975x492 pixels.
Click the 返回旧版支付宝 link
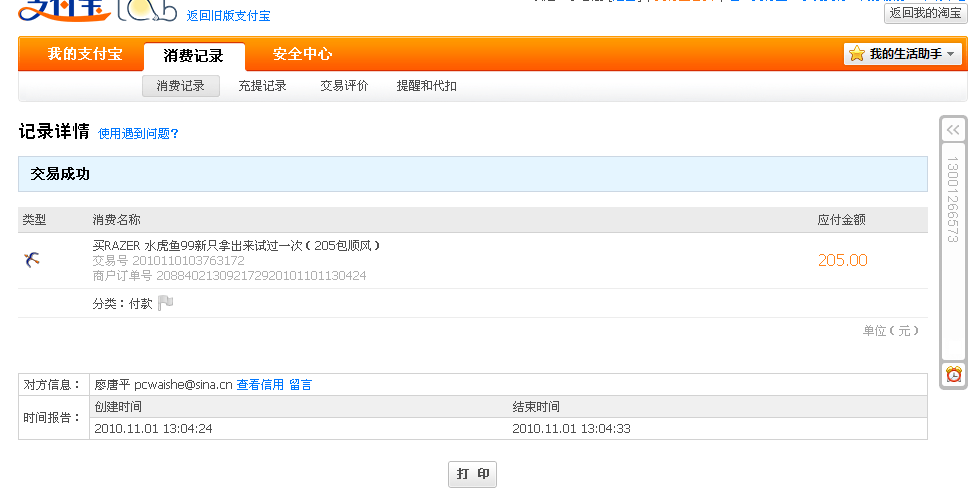(228, 16)
